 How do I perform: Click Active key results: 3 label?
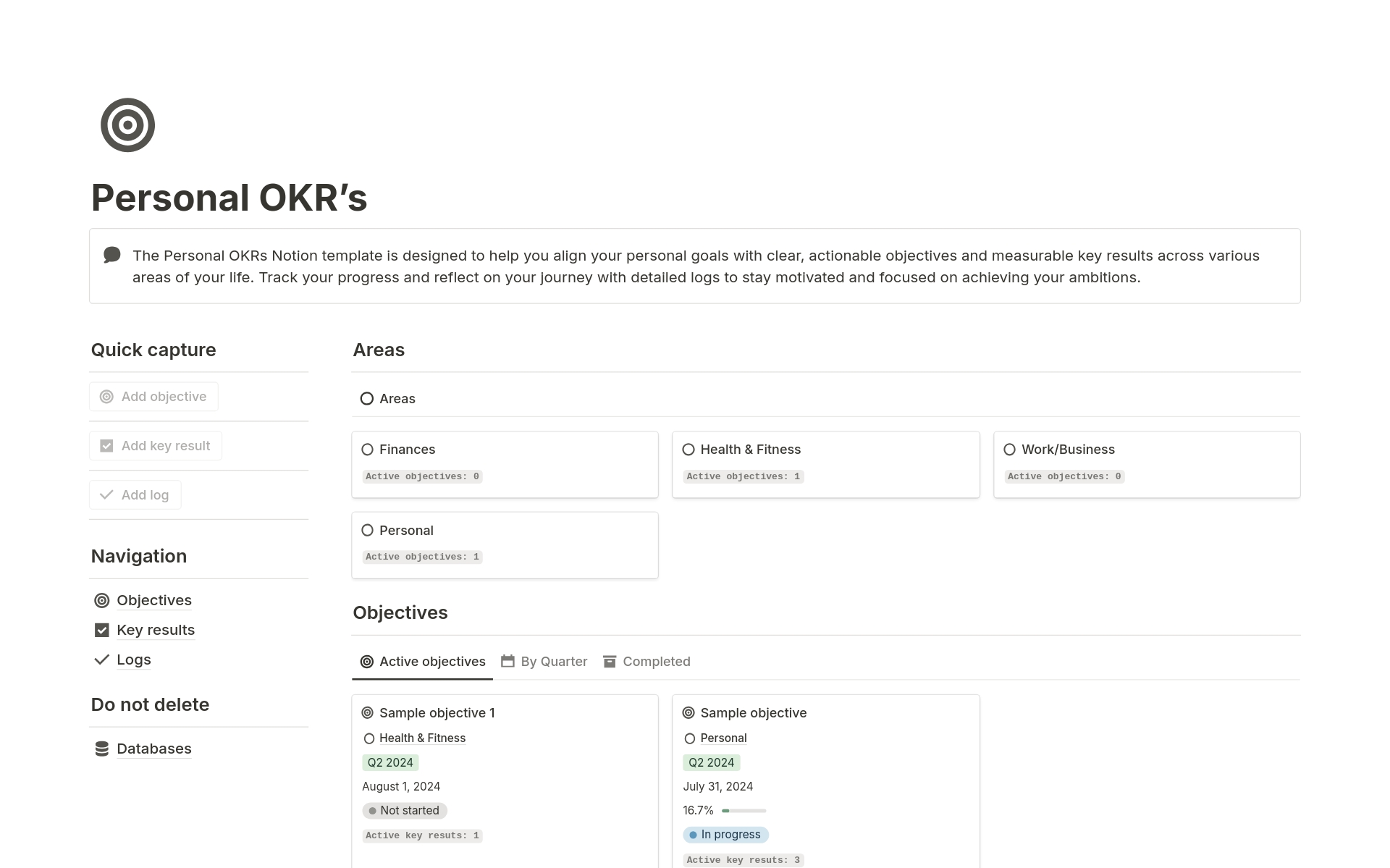click(744, 860)
